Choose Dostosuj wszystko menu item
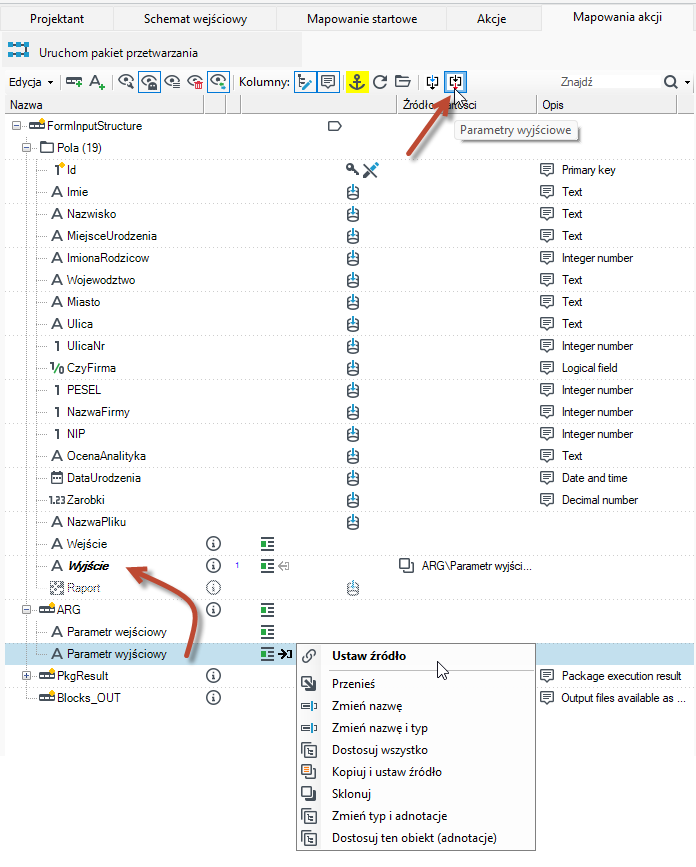The image size is (696, 867). (x=416, y=750)
